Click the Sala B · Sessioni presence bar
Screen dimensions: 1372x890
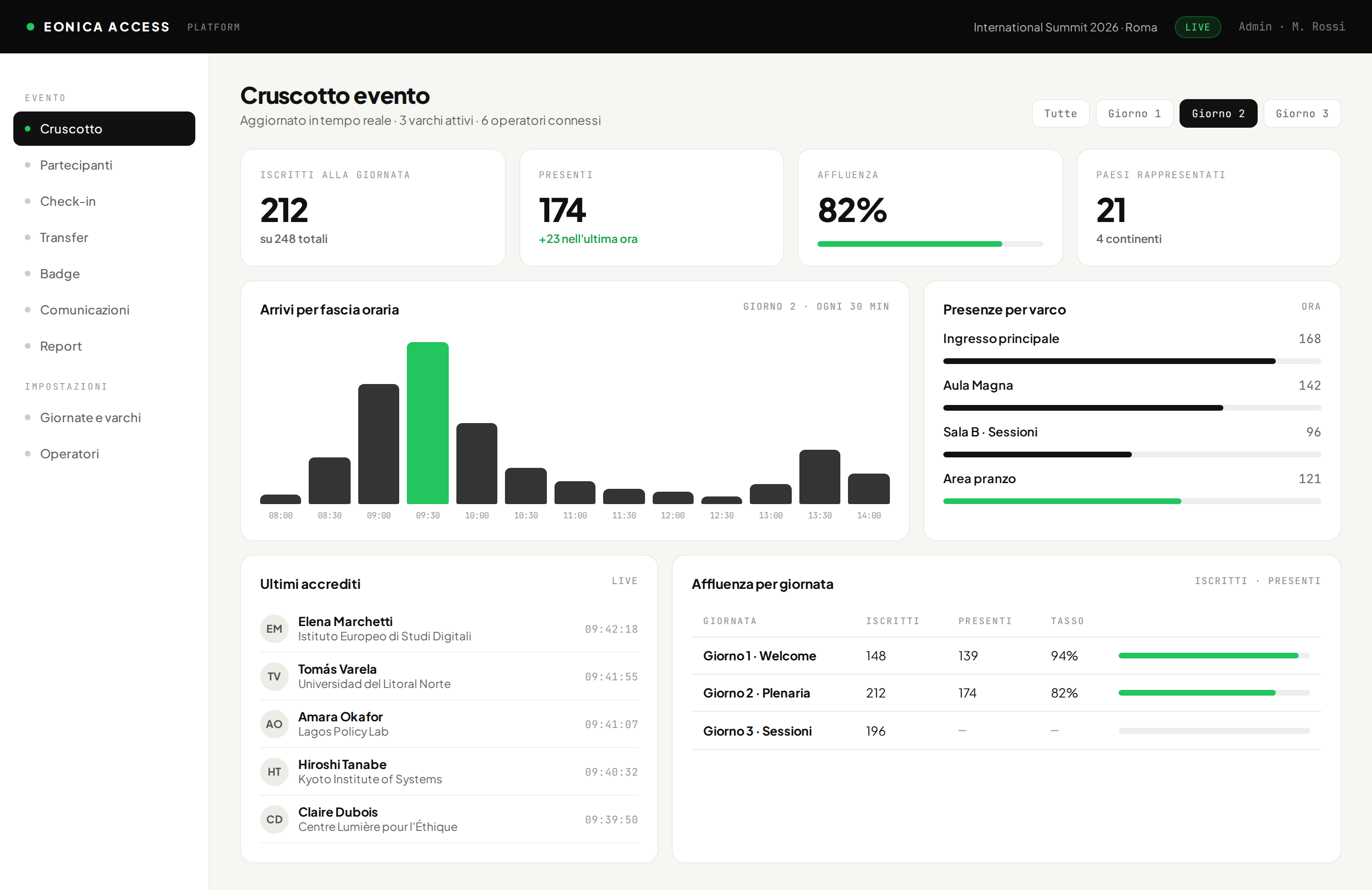(1131, 455)
